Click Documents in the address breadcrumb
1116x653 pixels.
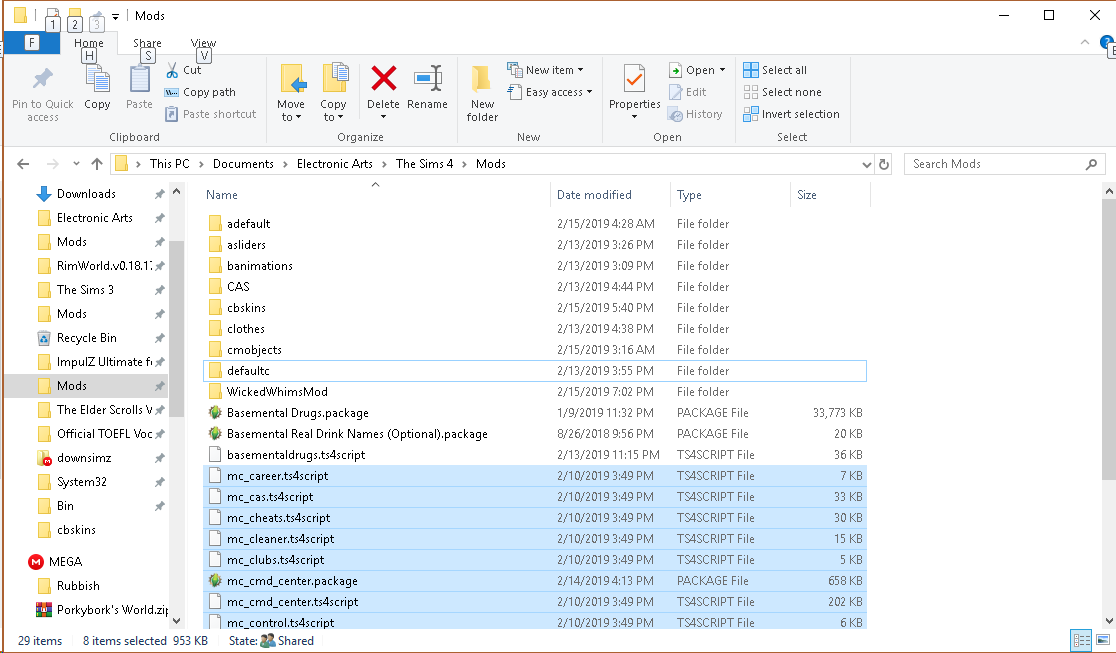click(243, 164)
